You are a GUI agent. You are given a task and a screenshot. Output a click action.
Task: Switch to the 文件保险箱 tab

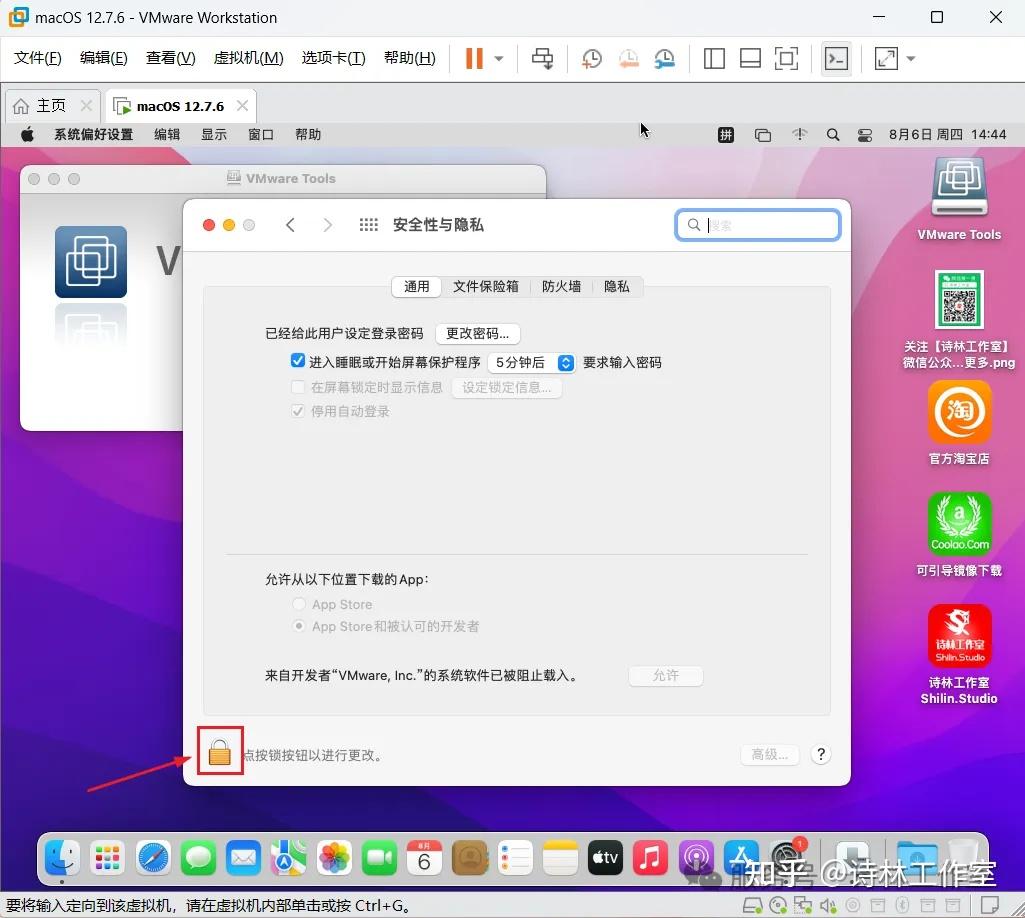[x=486, y=286]
